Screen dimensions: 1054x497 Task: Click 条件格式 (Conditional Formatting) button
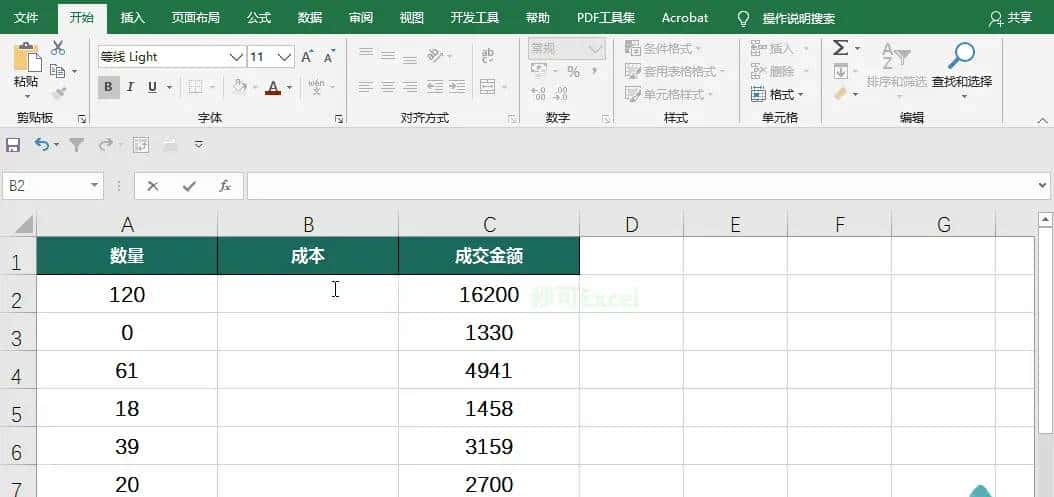point(663,48)
